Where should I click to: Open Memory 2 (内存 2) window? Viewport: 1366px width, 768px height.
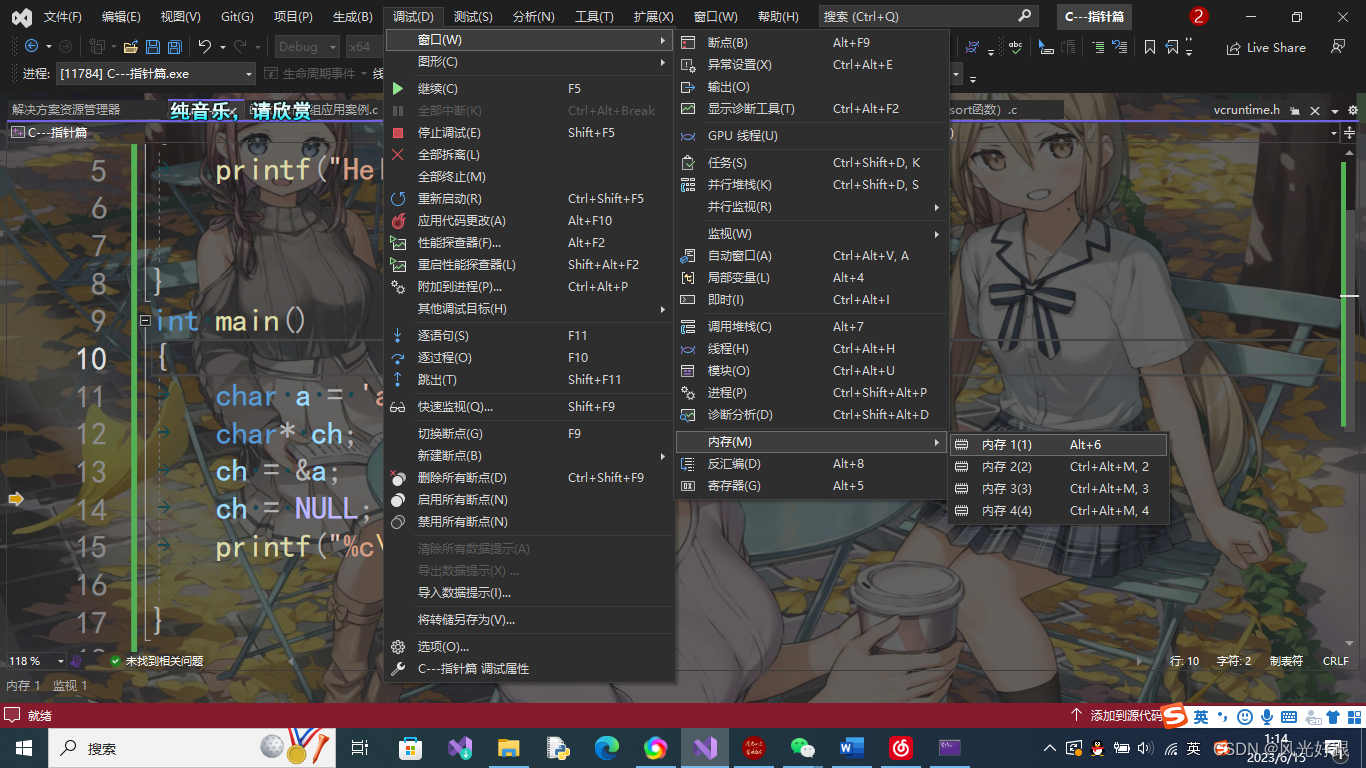coord(1058,467)
